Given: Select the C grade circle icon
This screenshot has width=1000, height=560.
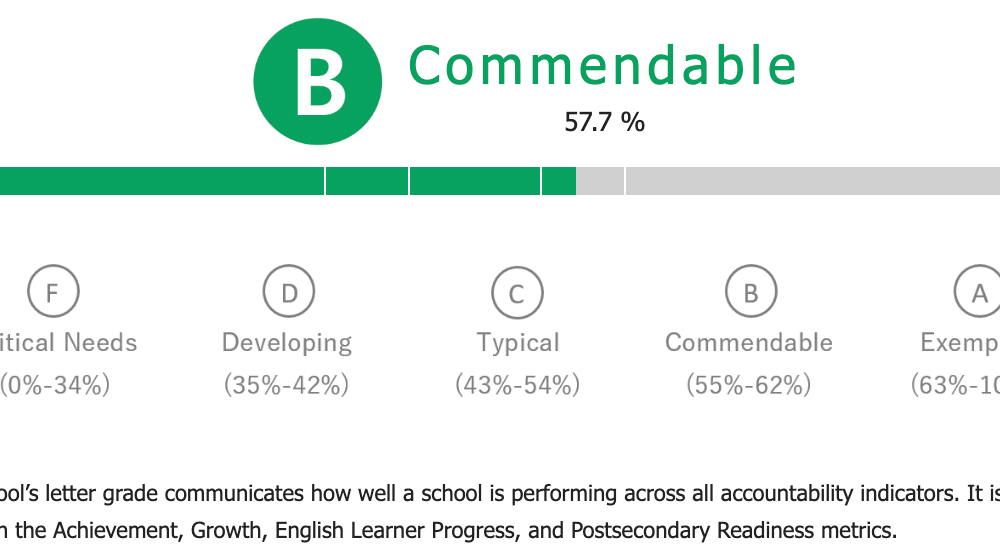Looking at the screenshot, I should 517,293.
